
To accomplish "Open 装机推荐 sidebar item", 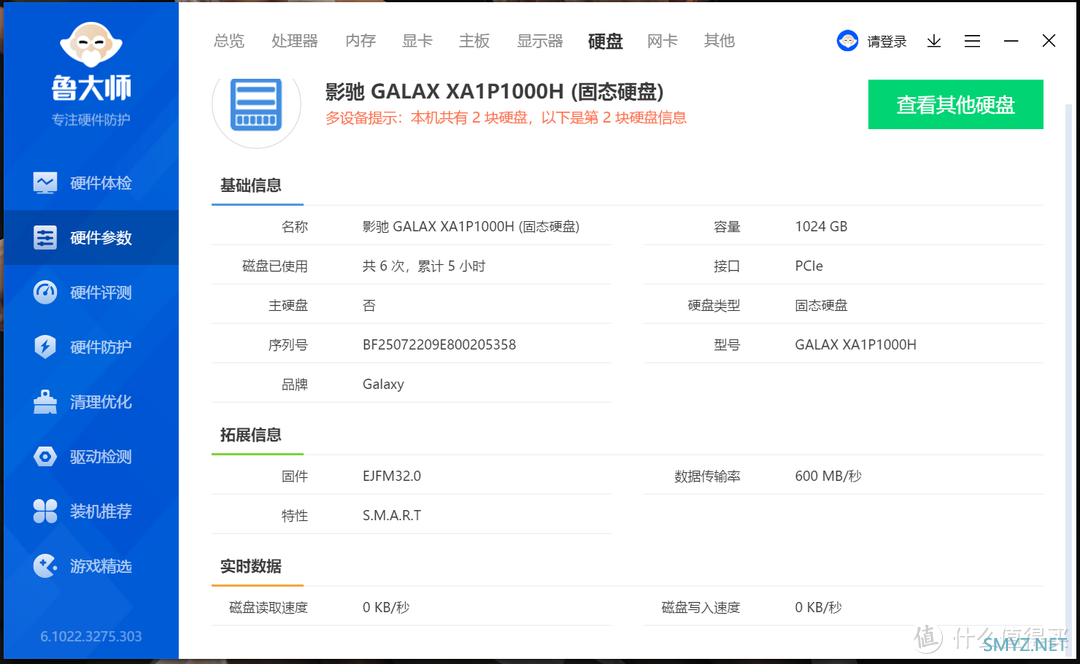I will click(x=91, y=511).
